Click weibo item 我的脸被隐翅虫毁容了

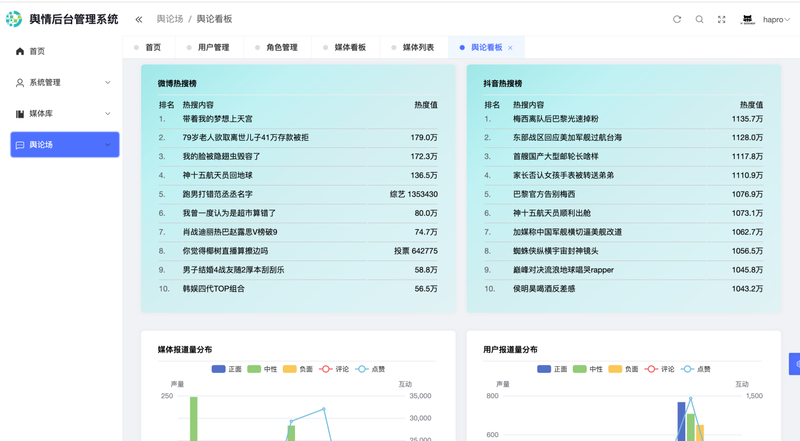click(x=221, y=157)
